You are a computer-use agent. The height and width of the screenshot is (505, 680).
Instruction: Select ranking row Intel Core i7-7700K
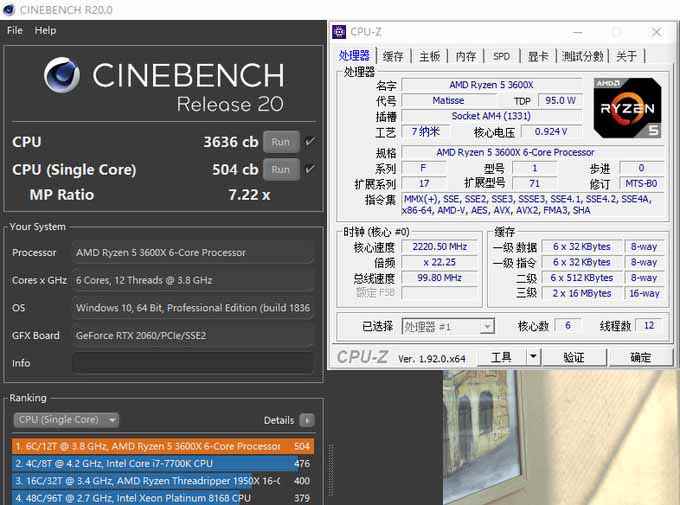163,464
